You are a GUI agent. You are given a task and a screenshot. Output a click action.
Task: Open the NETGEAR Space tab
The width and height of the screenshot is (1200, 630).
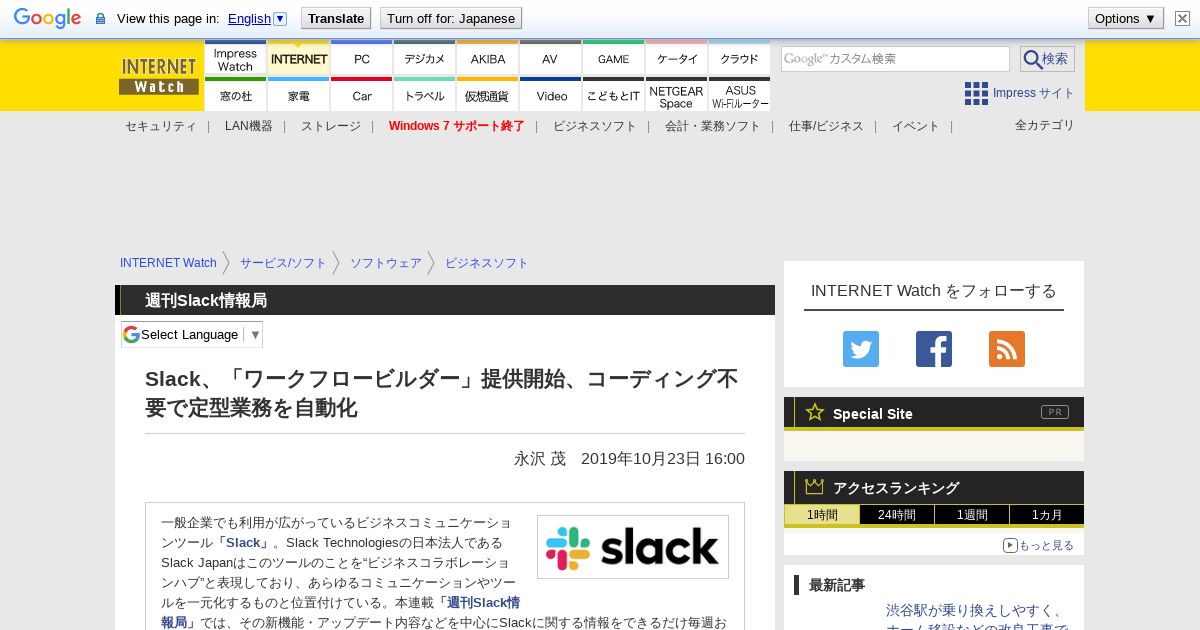pos(676,95)
